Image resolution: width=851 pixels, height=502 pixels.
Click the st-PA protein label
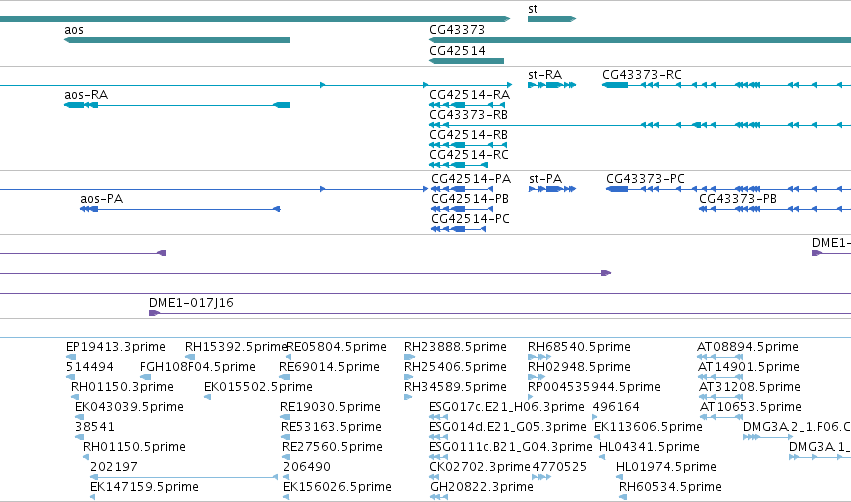pos(545,179)
